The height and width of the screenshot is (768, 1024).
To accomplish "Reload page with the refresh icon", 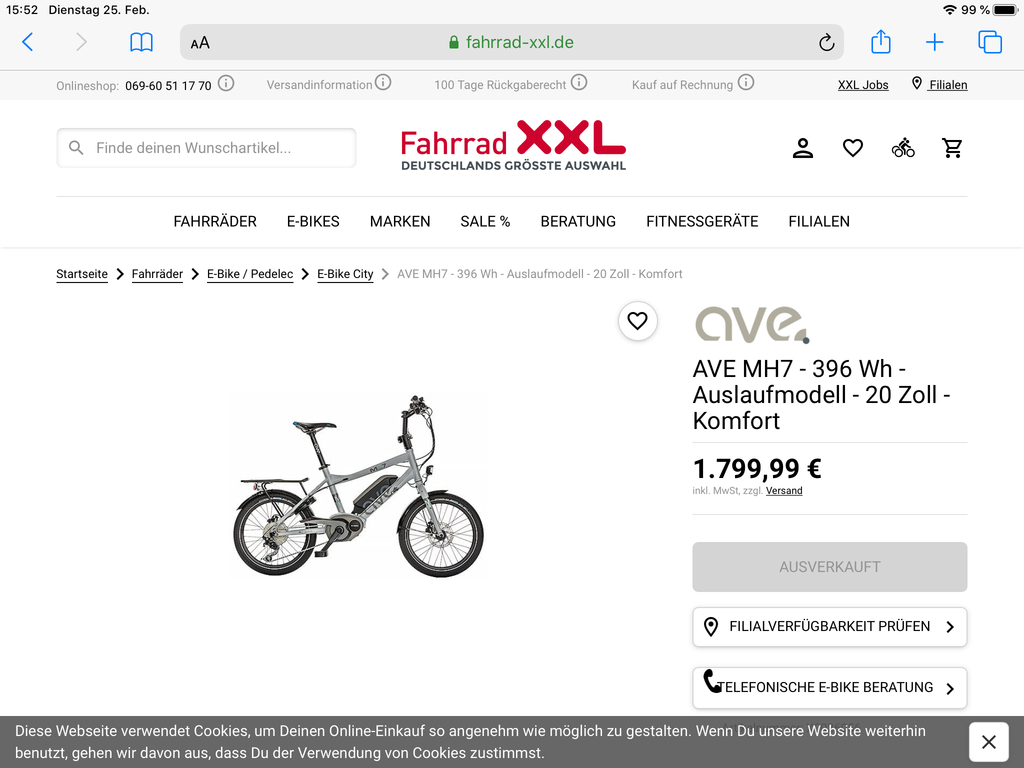I will pyautogui.click(x=827, y=42).
